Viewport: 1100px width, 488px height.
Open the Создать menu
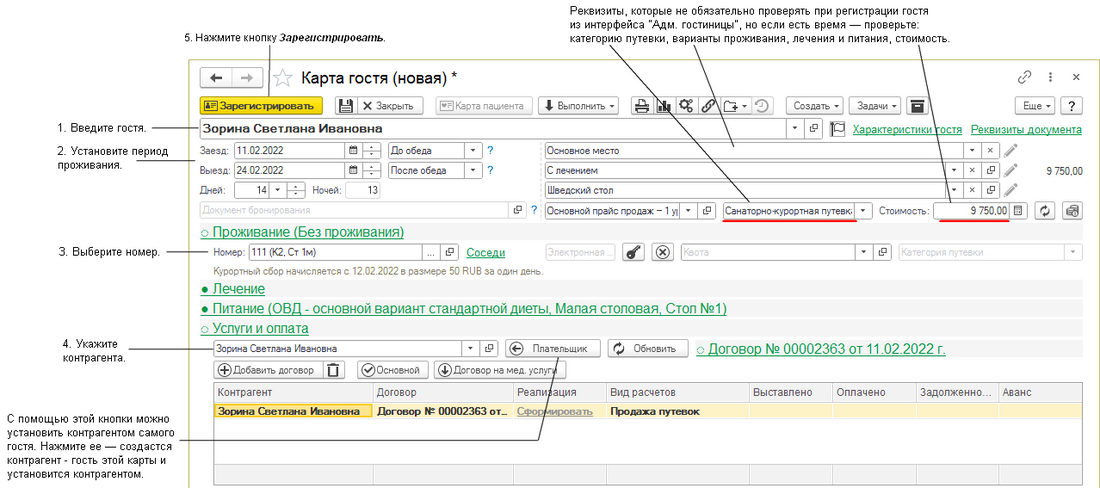(813, 105)
